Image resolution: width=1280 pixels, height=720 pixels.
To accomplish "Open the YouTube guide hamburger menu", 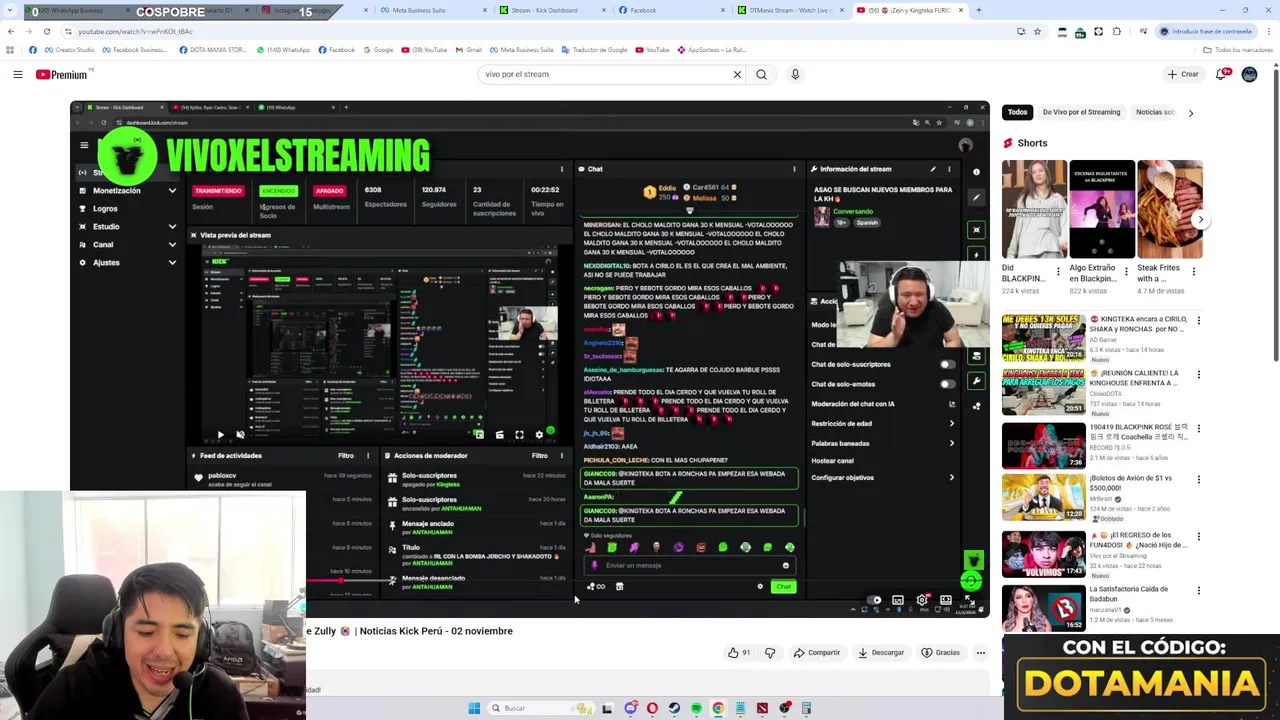I will tap(17, 74).
